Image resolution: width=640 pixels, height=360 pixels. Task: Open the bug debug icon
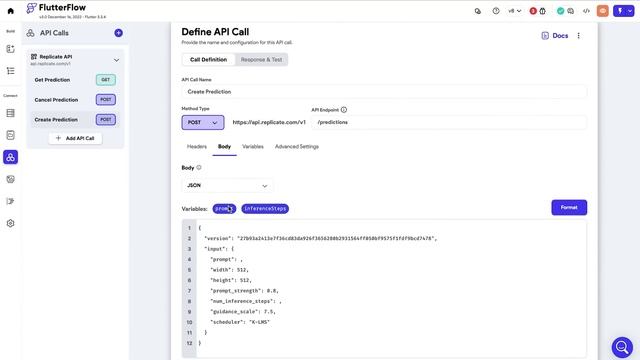tap(542, 11)
